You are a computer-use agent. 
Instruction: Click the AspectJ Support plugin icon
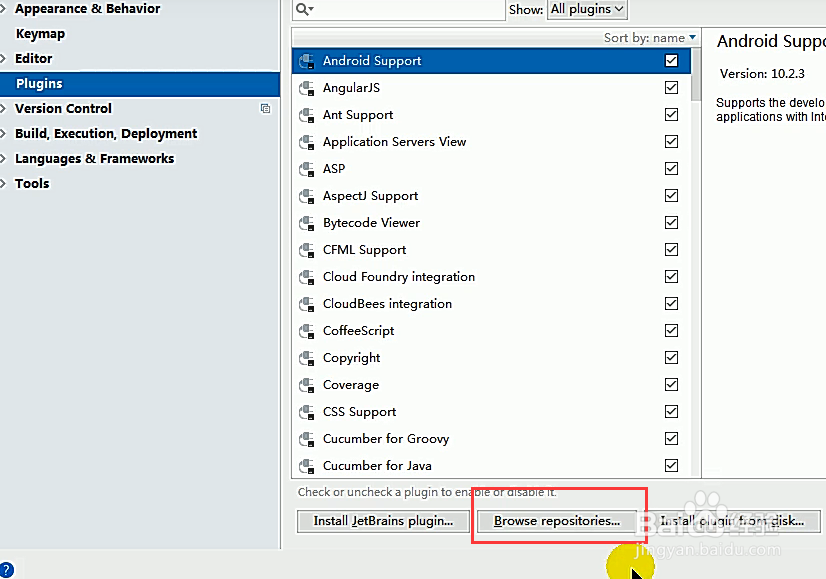pyautogui.click(x=307, y=196)
